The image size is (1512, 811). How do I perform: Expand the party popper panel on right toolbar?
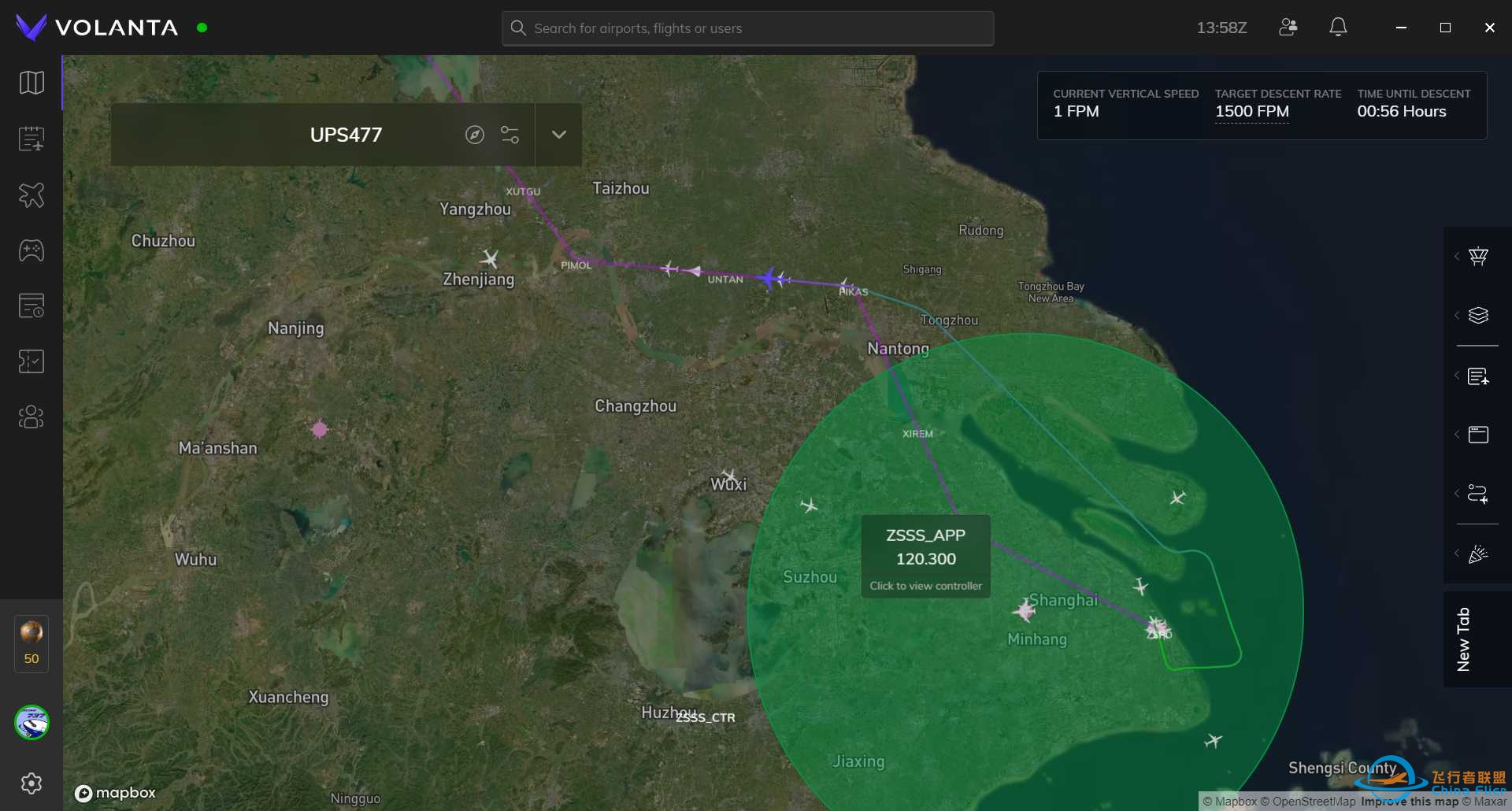(1478, 554)
